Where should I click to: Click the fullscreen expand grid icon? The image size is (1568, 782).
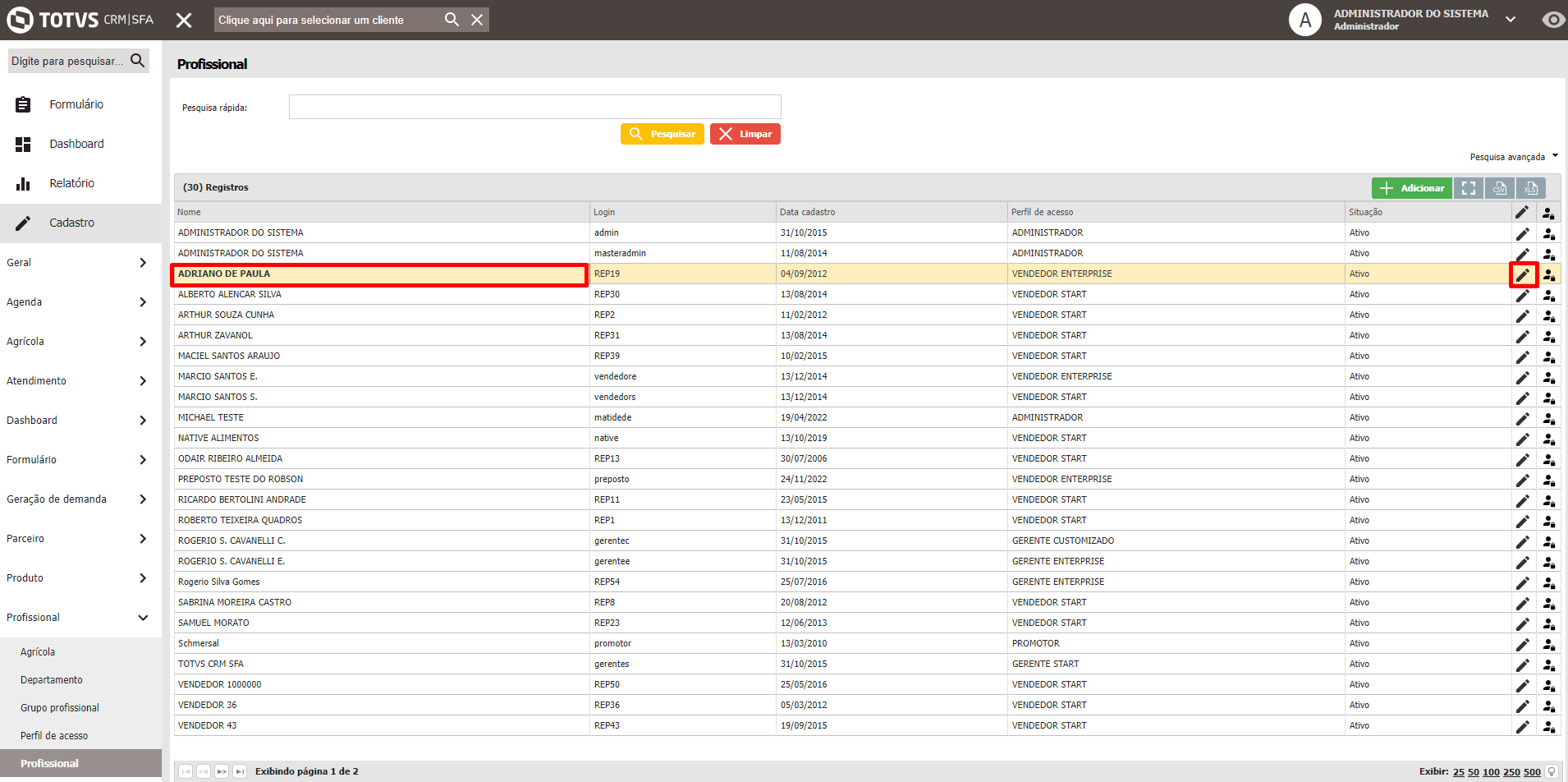click(1469, 188)
